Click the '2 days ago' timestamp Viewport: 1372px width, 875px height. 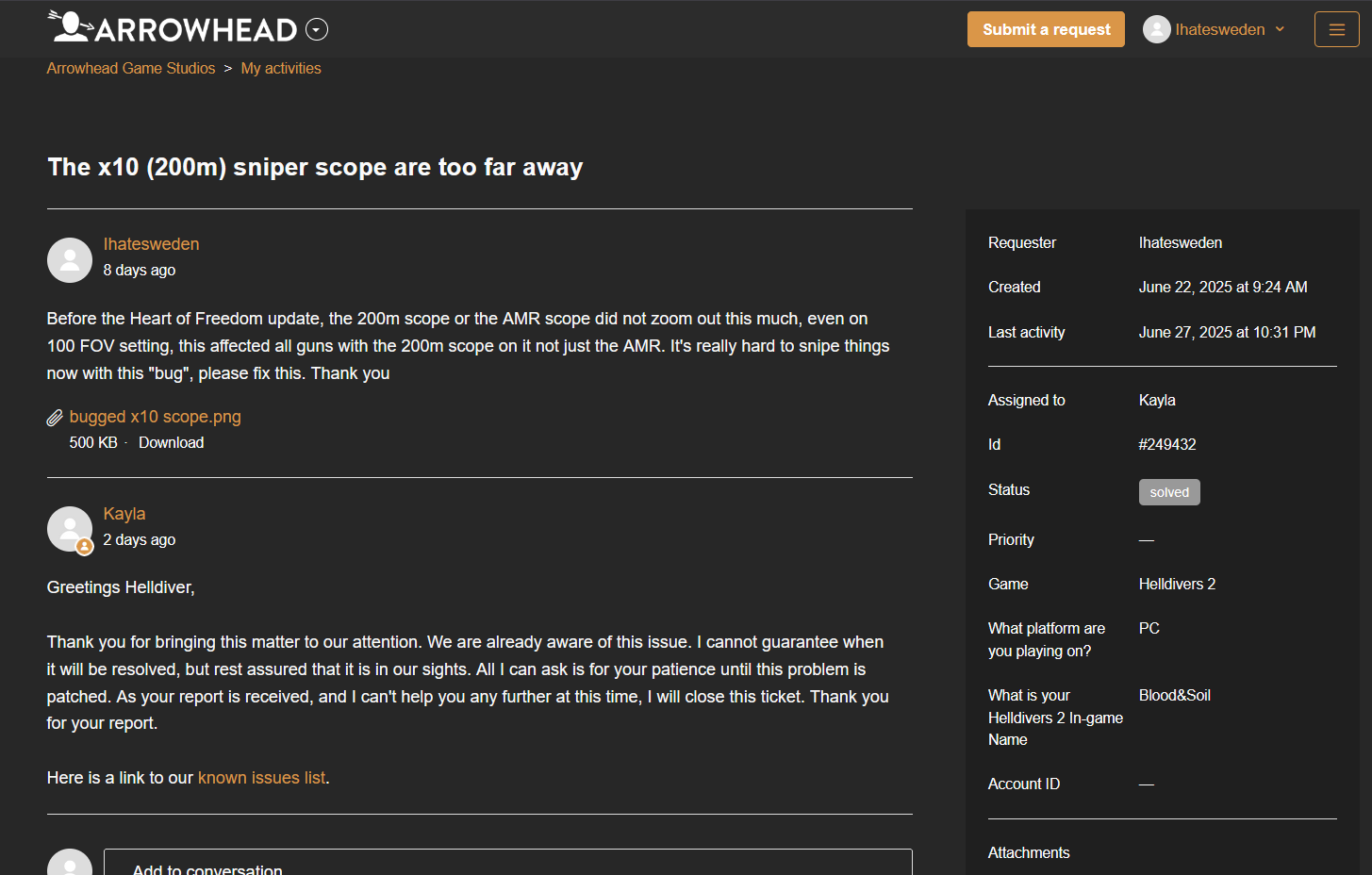tap(140, 539)
